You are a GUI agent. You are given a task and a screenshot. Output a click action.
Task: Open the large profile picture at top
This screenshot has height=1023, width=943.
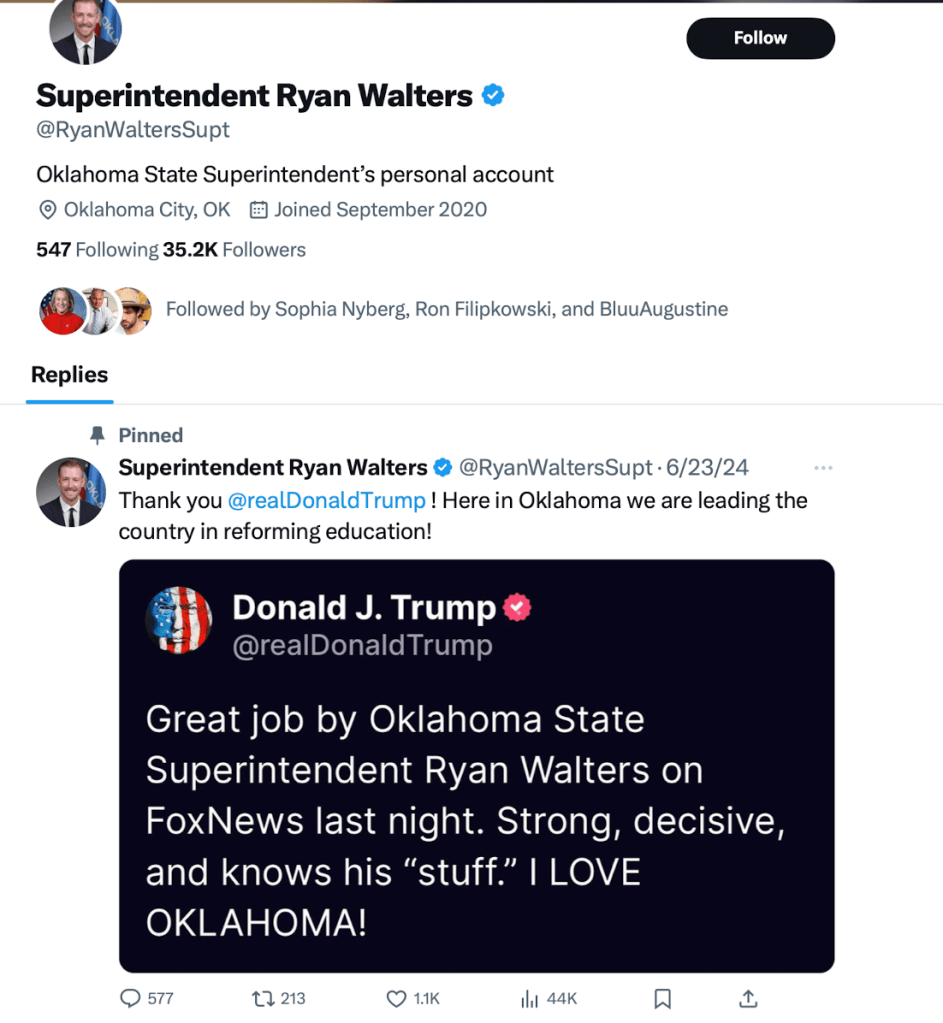click(85, 30)
